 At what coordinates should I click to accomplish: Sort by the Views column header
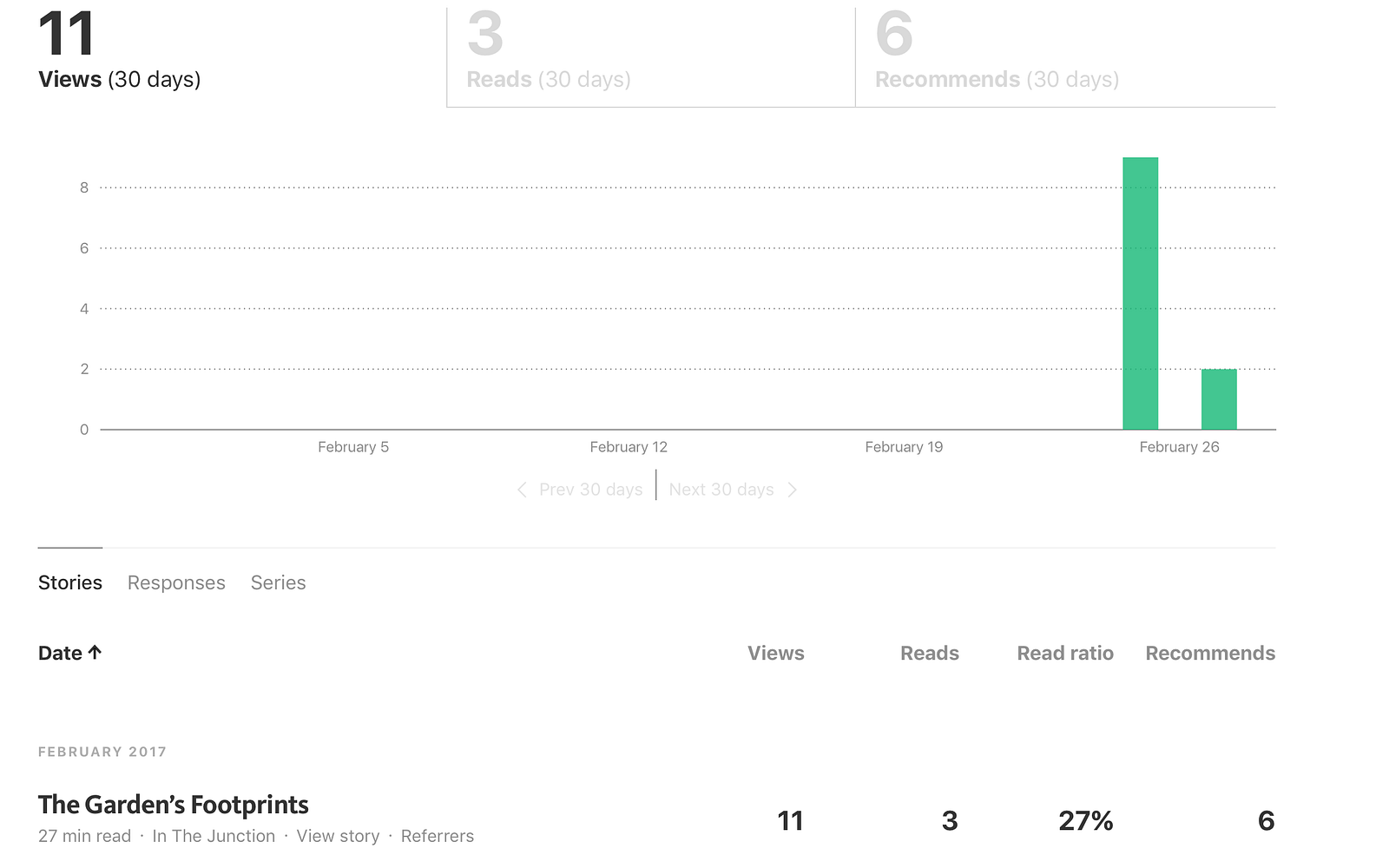pyautogui.click(x=776, y=653)
